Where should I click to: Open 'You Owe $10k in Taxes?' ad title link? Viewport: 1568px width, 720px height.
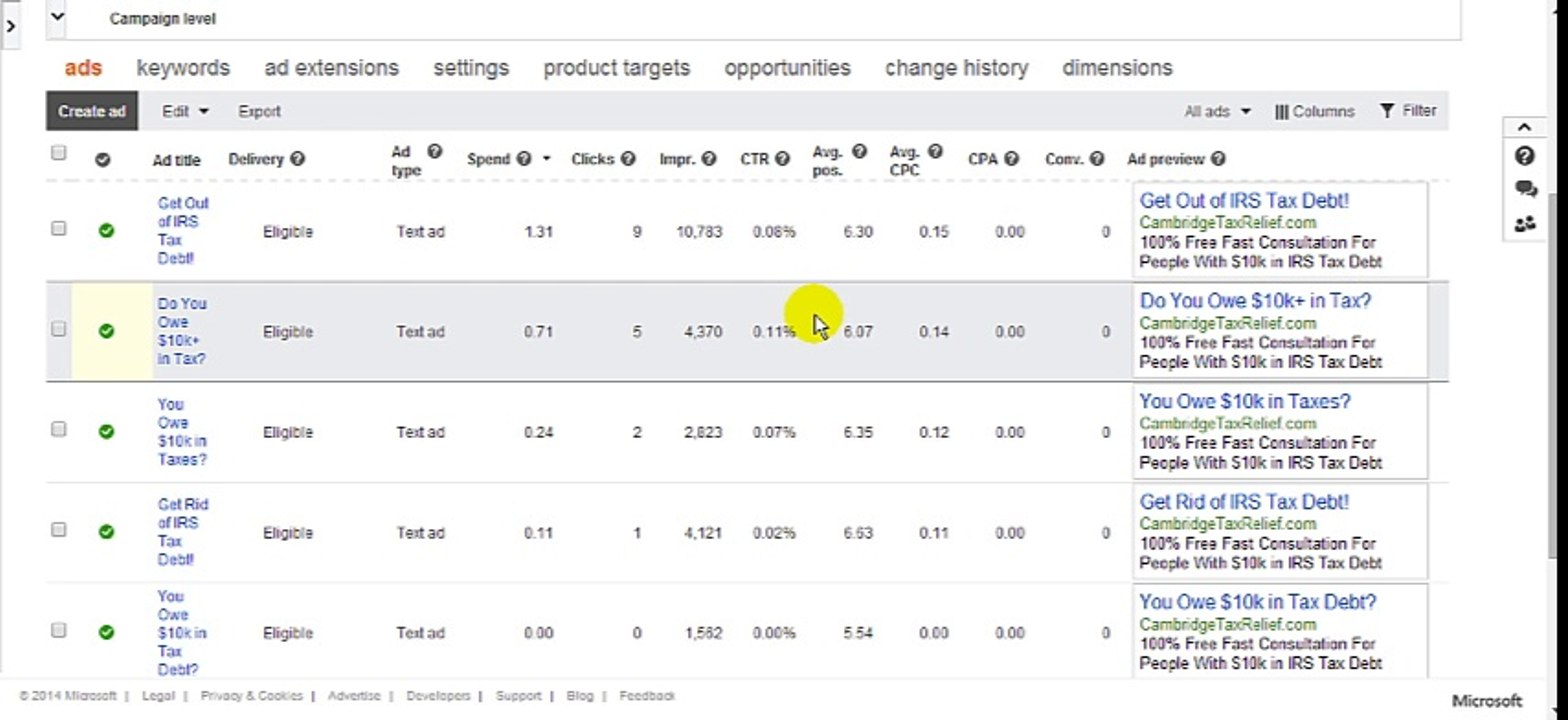click(182, 432)
